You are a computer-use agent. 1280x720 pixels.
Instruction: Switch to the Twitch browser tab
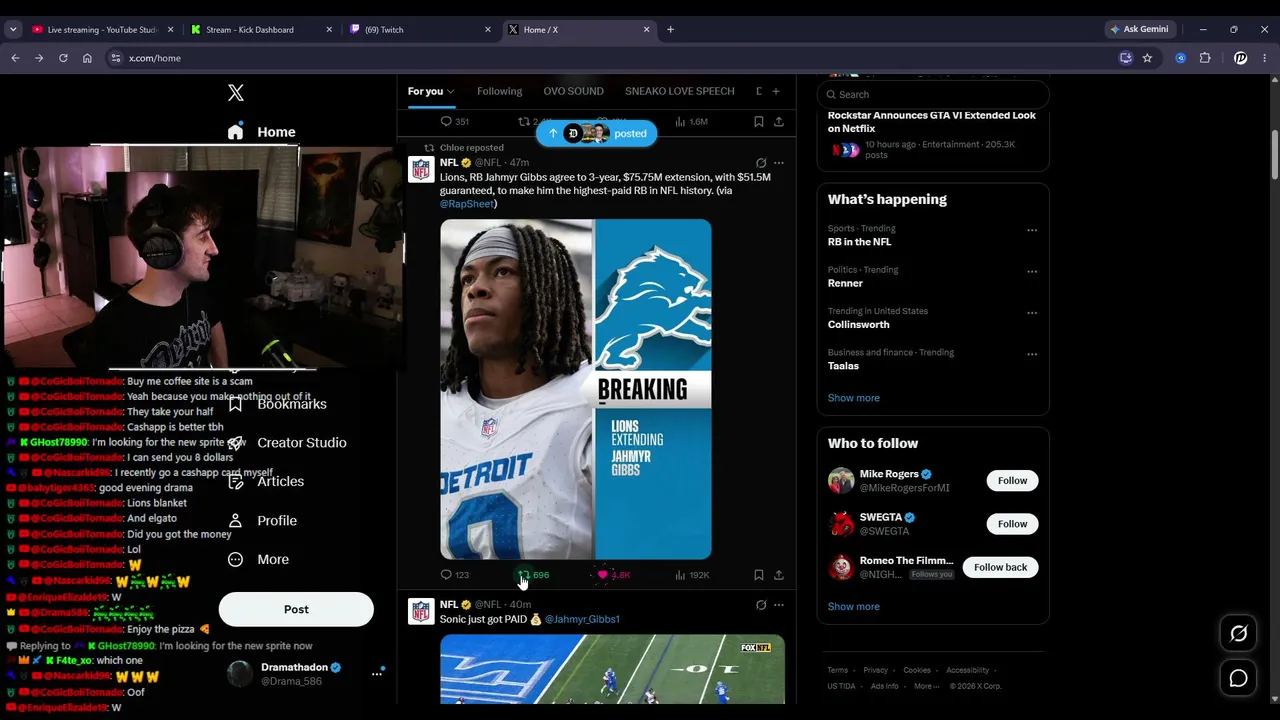tap(420, 30)
